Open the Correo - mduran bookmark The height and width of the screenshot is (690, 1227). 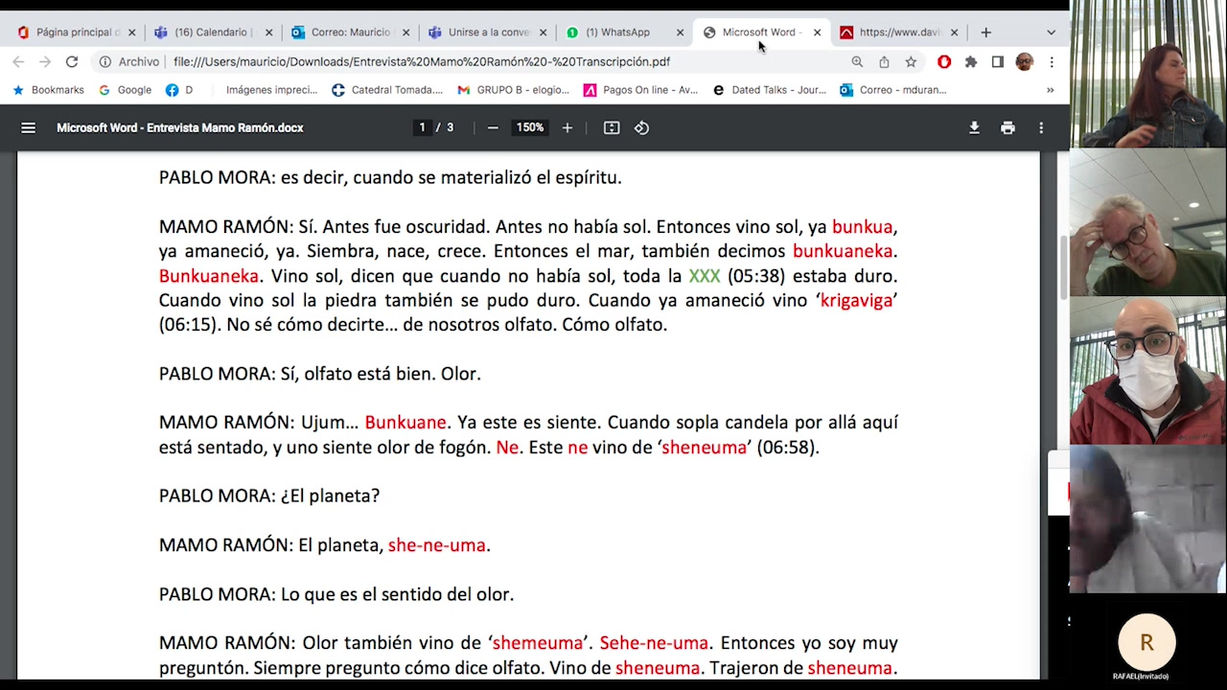click(x=893, y=90)
